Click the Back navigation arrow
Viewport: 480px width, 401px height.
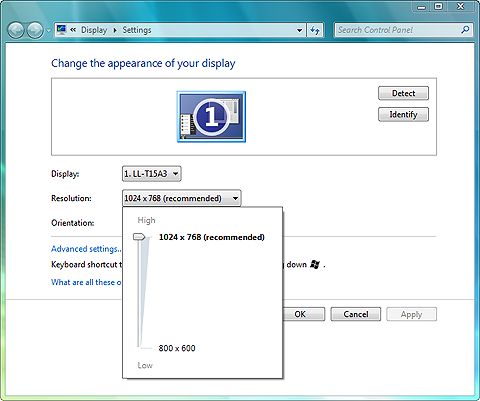pos(16,30)
